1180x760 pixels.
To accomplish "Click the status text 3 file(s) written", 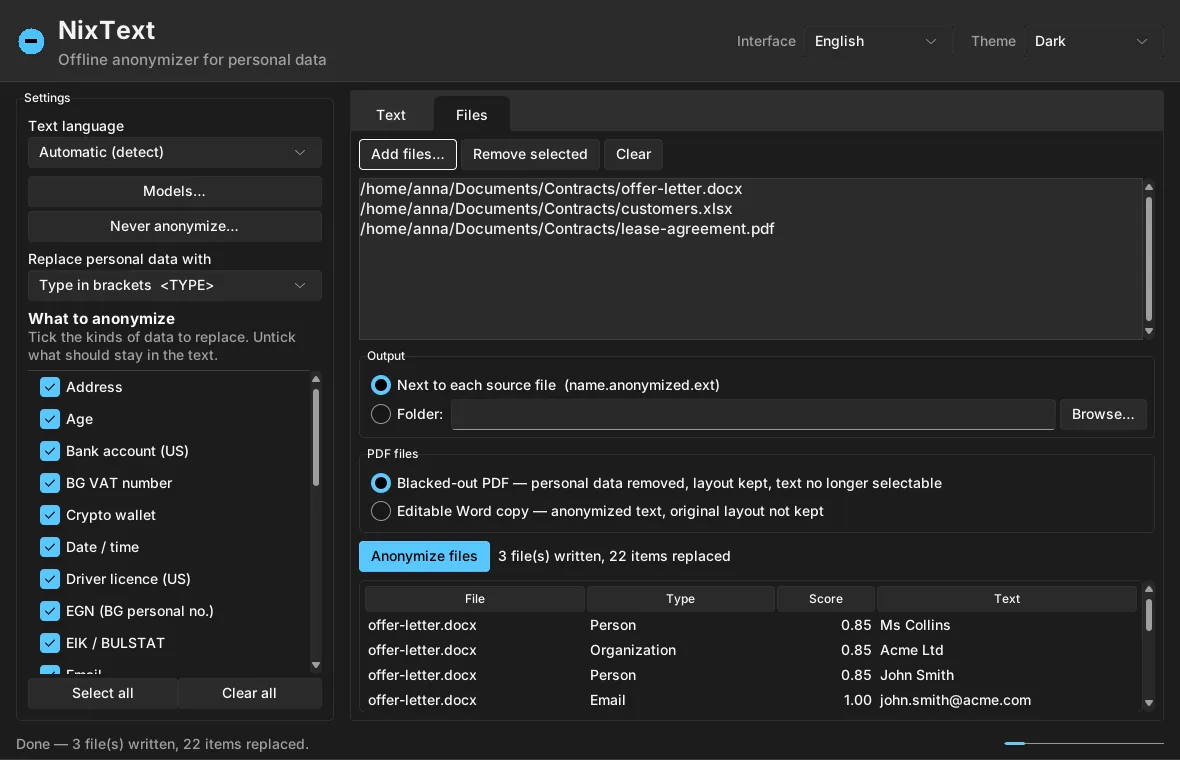I will tap(614, 556).
